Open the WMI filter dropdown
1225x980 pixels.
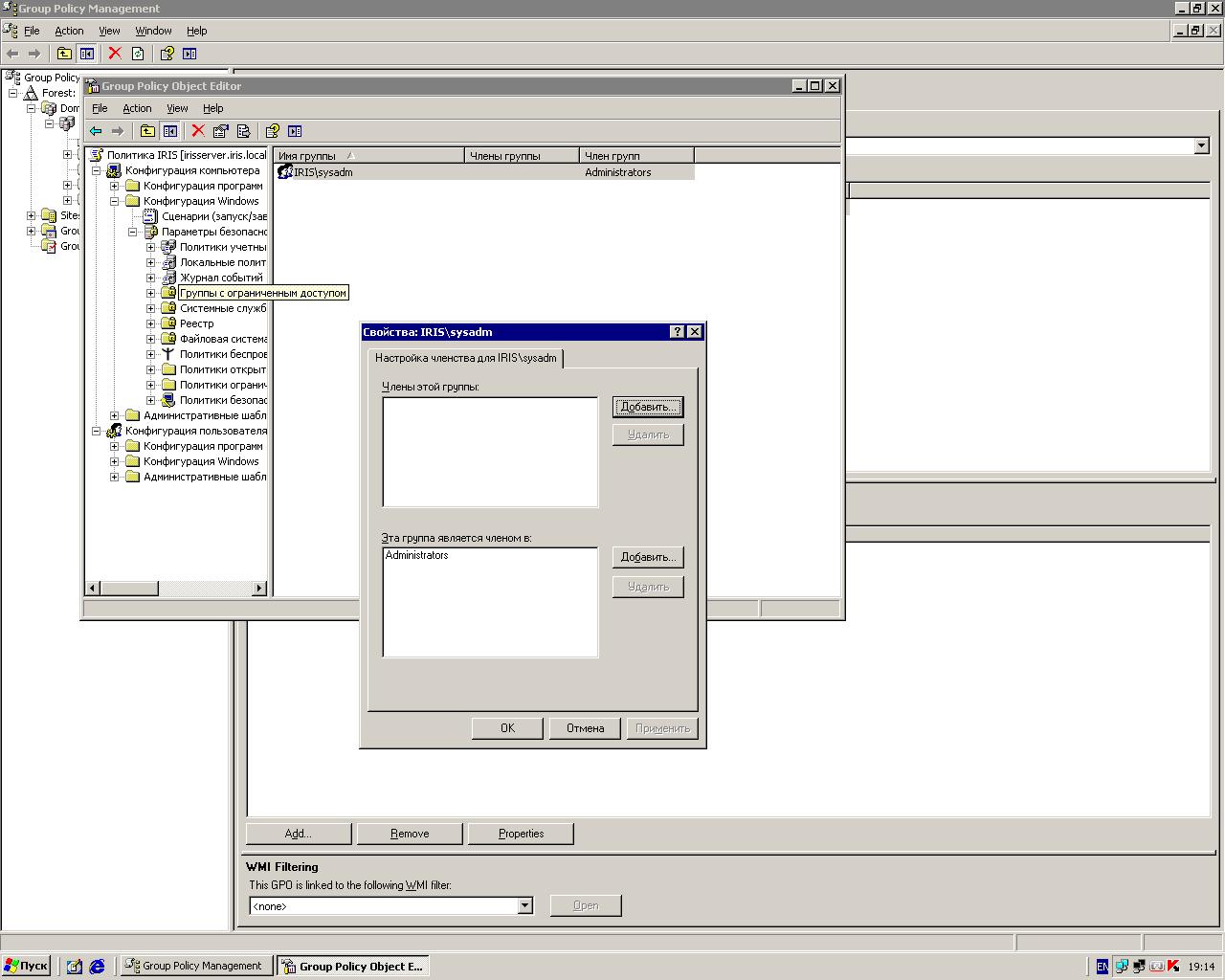(524, 906)
